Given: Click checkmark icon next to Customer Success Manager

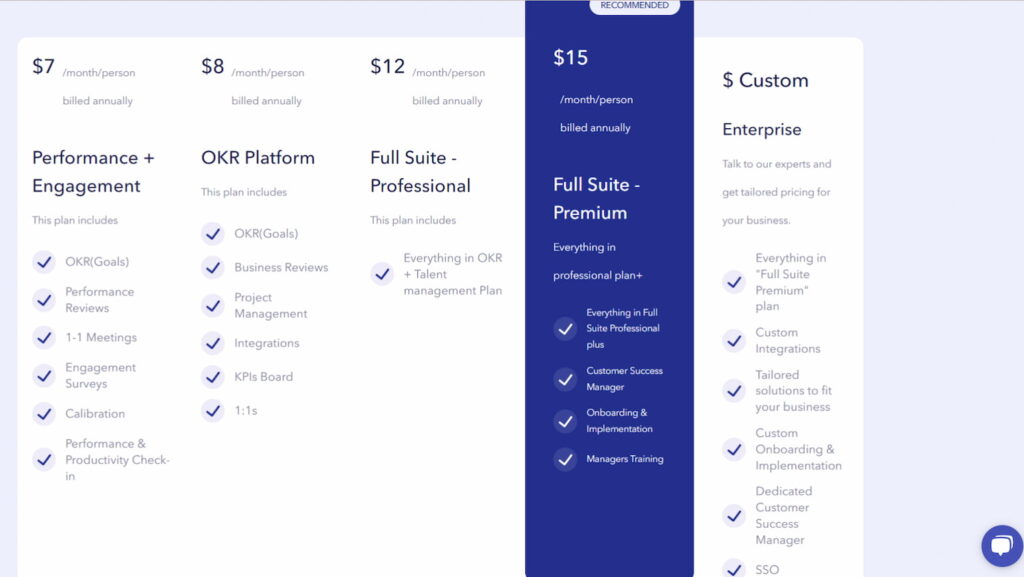Looking at the screenshot, I should pos(565,379).
